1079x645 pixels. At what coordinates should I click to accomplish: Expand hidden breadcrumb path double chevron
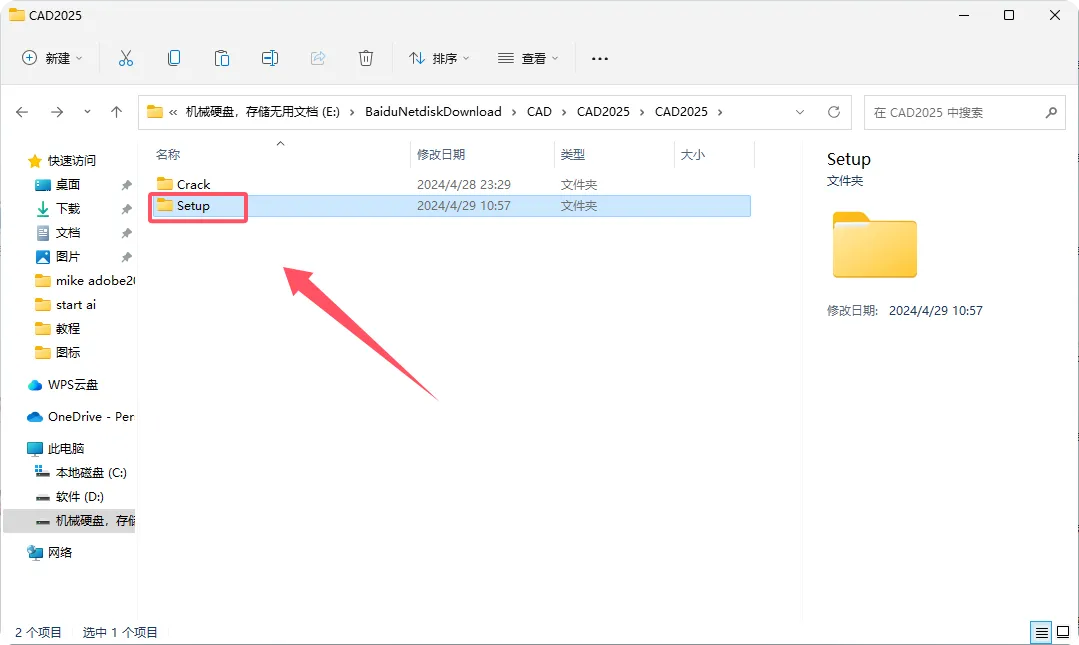pos(173,112)
